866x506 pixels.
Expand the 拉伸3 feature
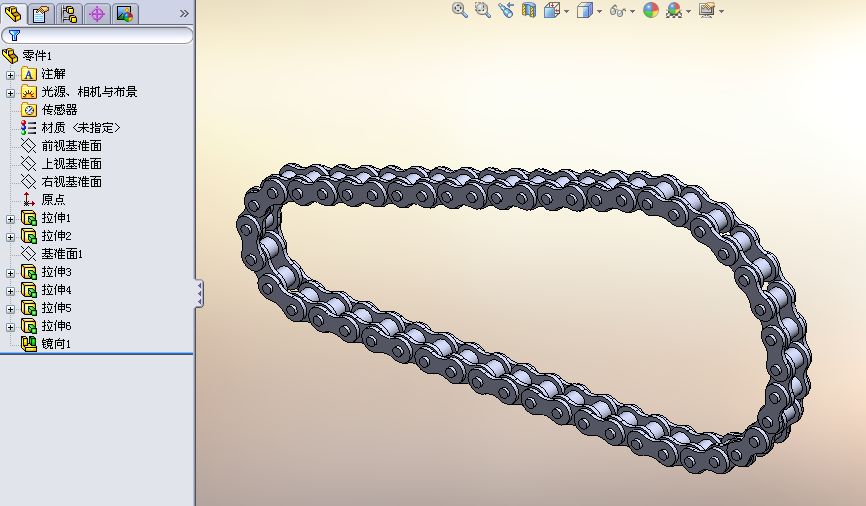pos(10,273)
